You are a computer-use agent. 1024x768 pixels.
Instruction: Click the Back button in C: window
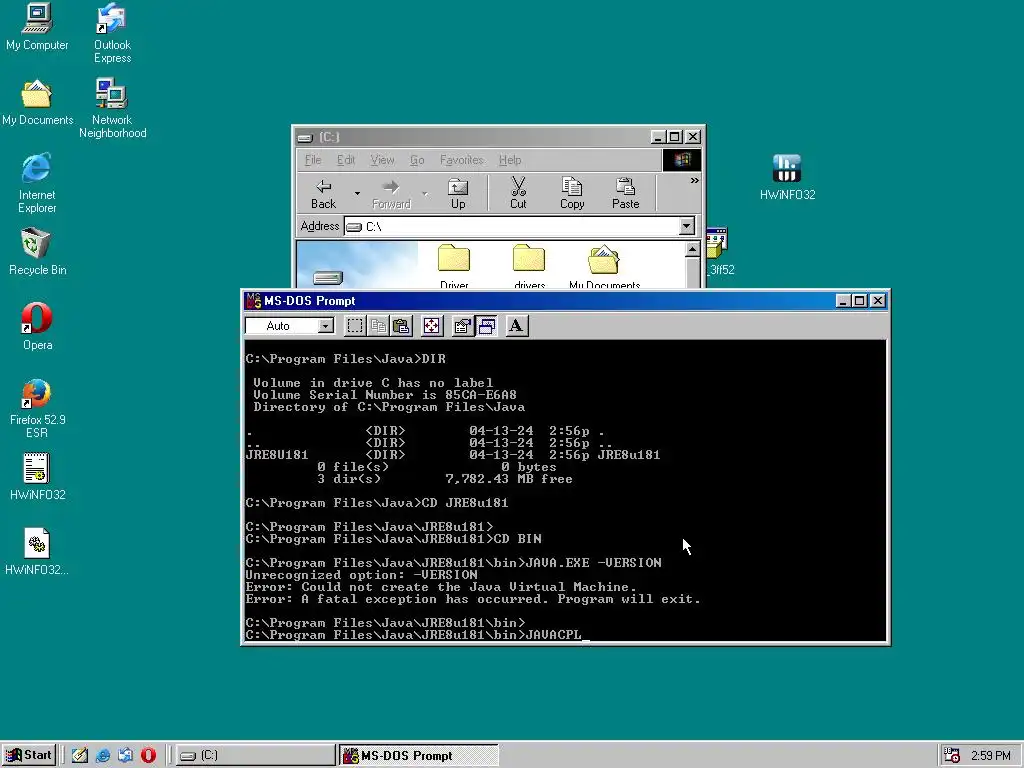[323, 193]
